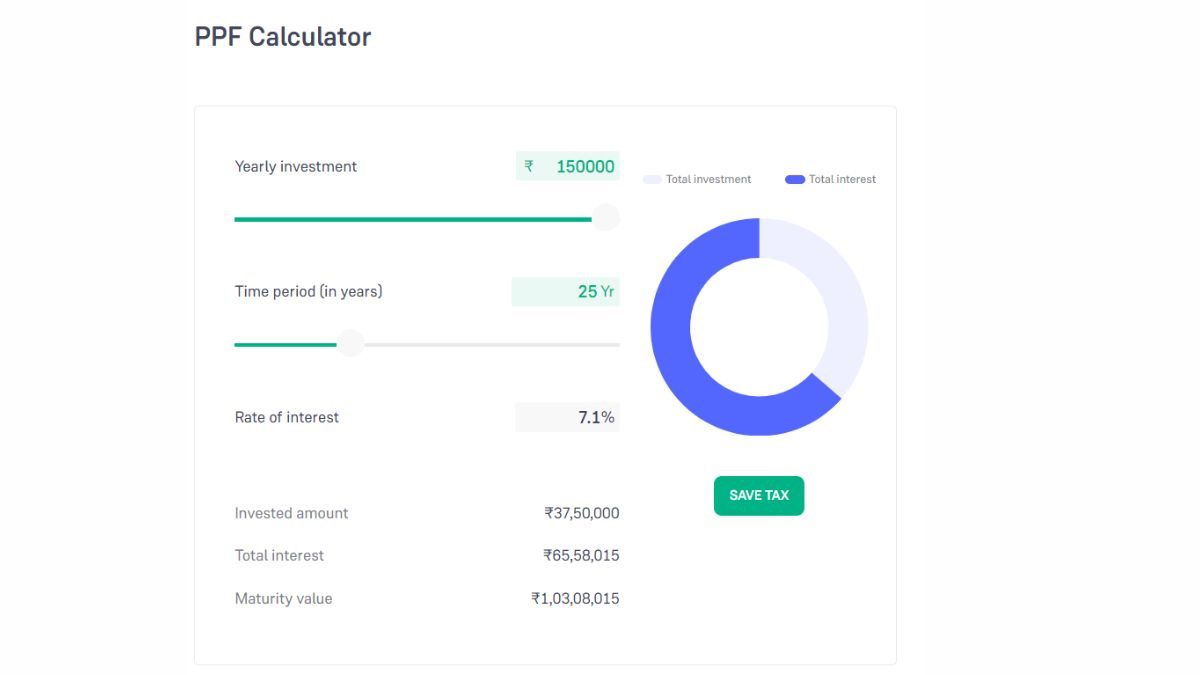
Task: Click the yearly investment slider handle
Action: point(605,218)
